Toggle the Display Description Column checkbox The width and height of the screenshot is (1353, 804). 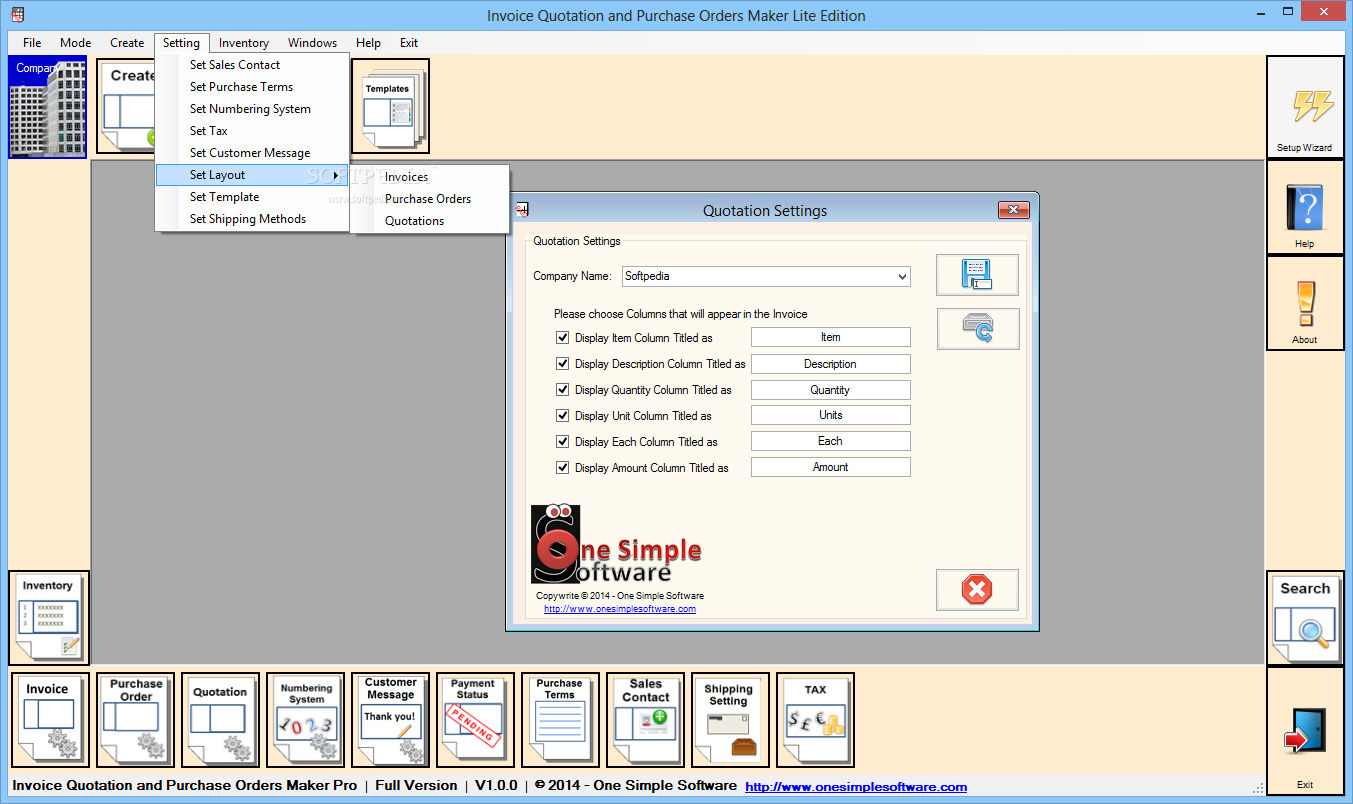point(562,364)
